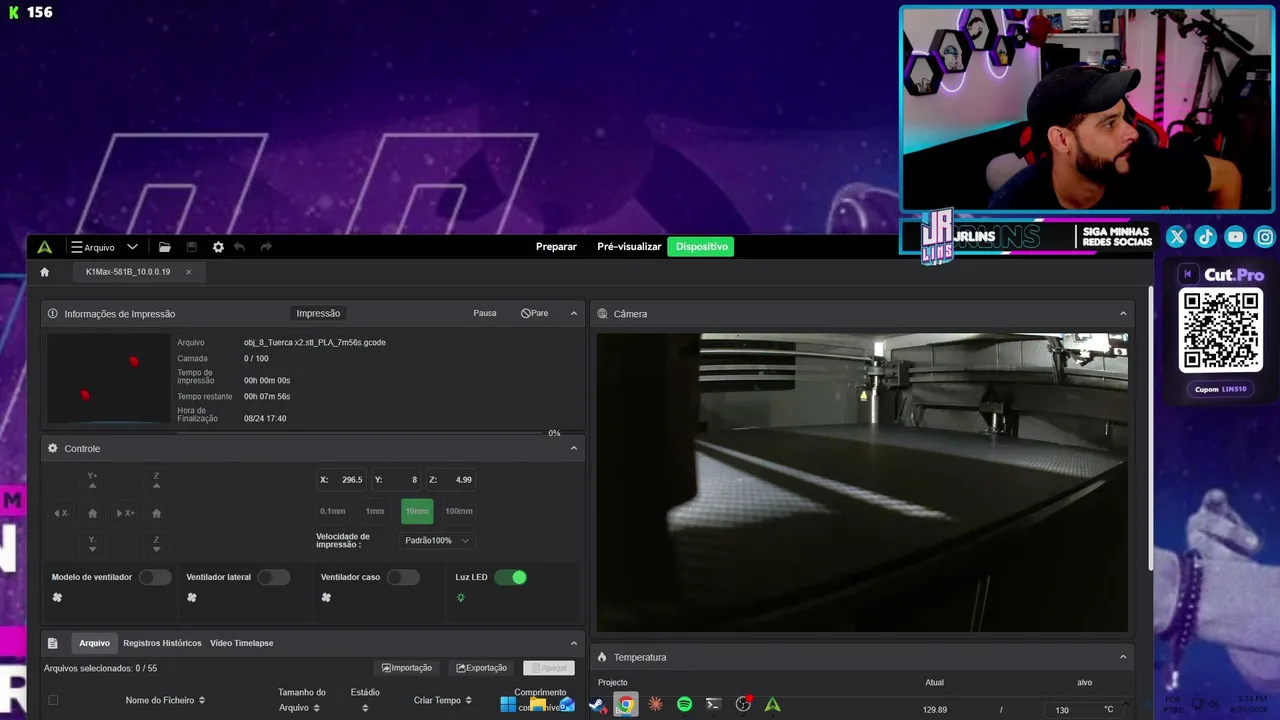Select the 100mm step size
Screen dimensions: 1280x720
click(x=459, y=511)
